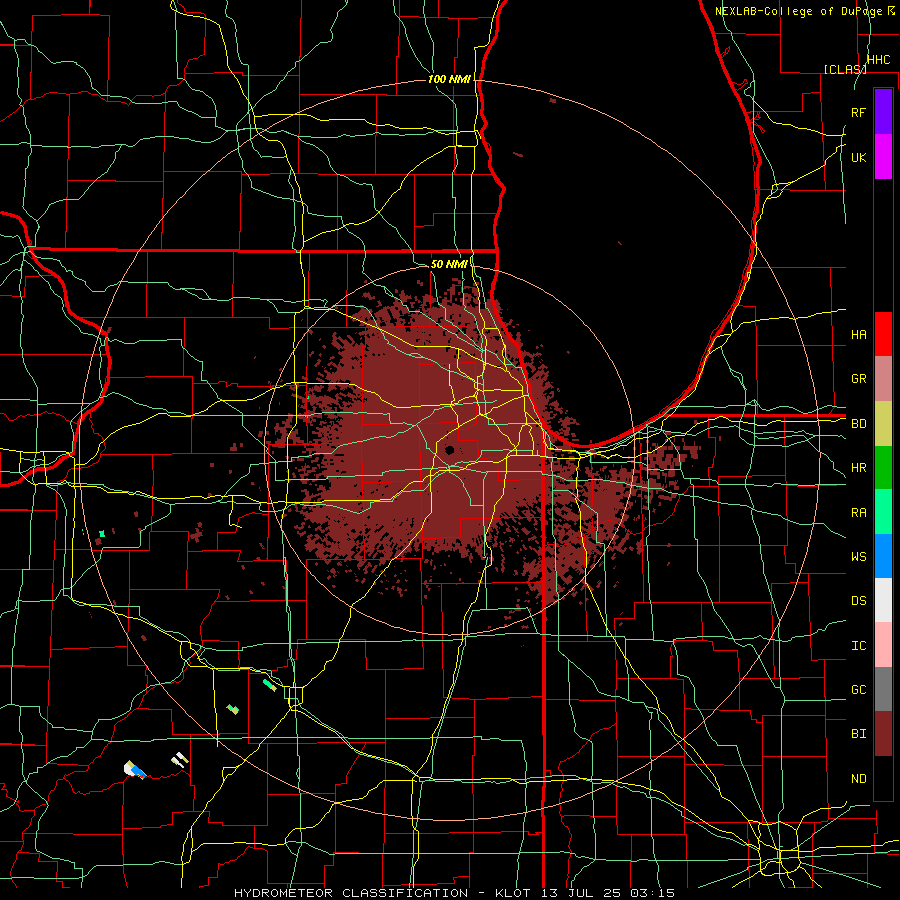
Task: Click the HA red legend swatch
Action: point(883,334)
